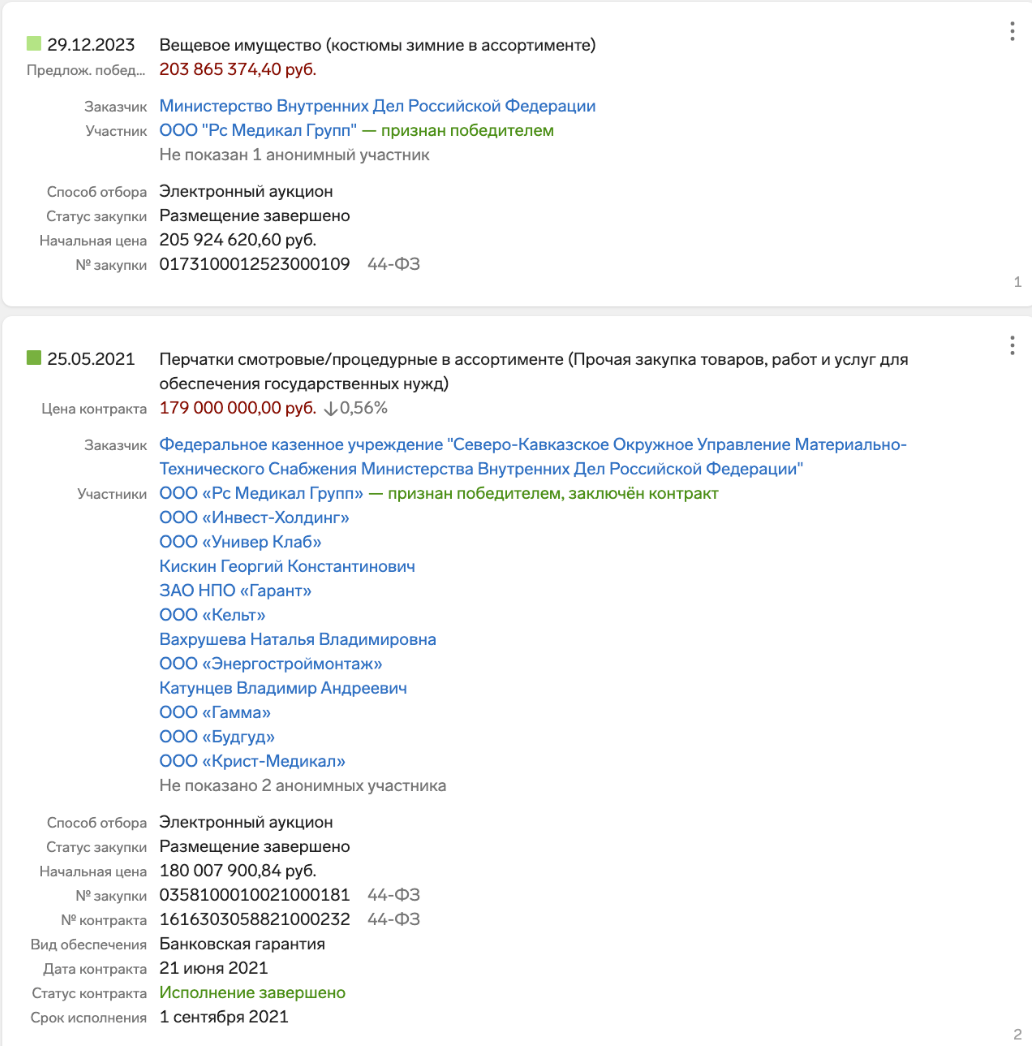
Task: Open three-dot menu of 25.05.2021 tender card
Action: pos(1012,346)
